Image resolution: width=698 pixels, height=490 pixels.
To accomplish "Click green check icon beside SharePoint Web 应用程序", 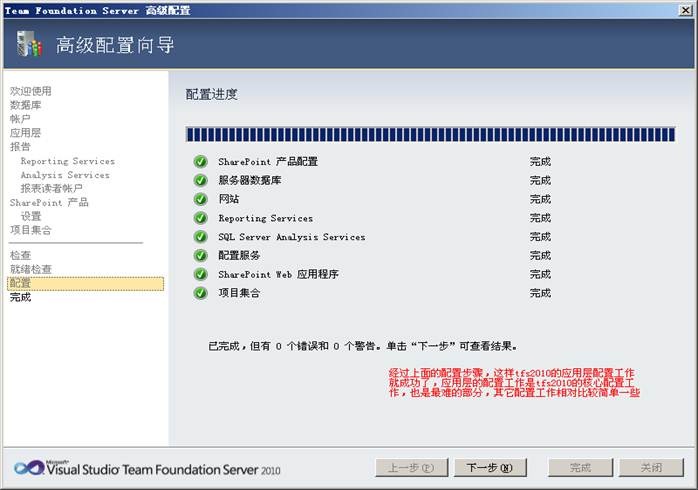I will (x=201, y=274).
